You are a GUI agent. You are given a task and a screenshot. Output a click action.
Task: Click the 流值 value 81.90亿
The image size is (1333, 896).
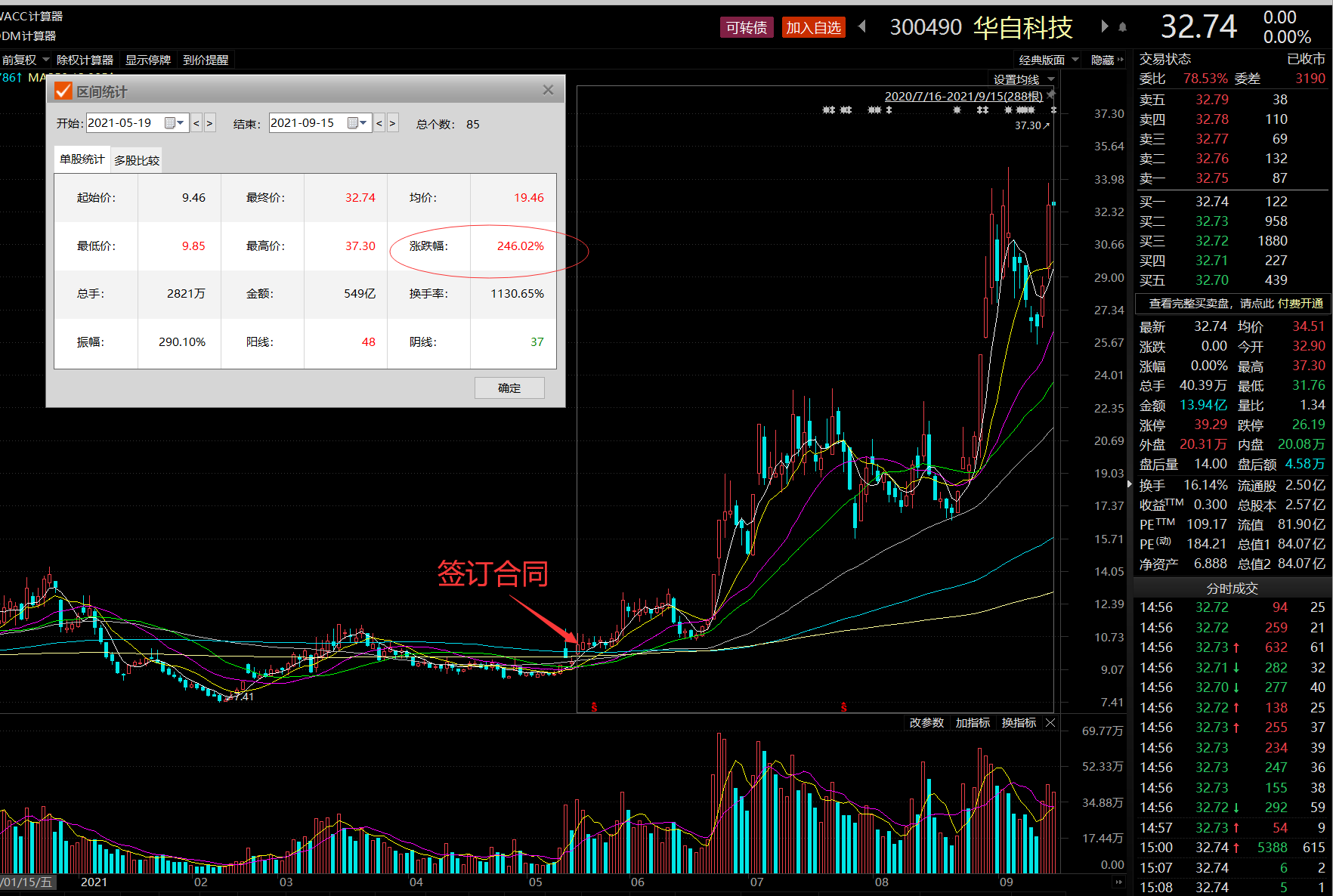[1301, 524]
